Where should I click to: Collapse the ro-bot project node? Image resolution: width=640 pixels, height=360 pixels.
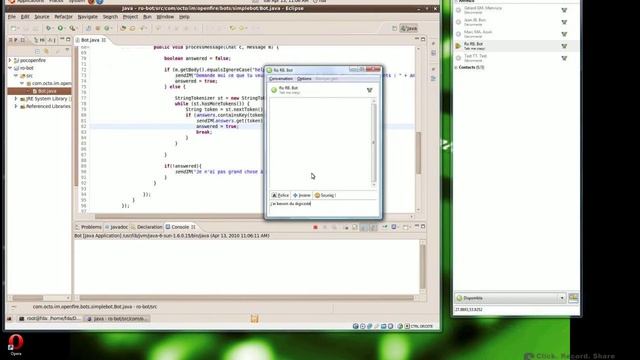[10, 68]
